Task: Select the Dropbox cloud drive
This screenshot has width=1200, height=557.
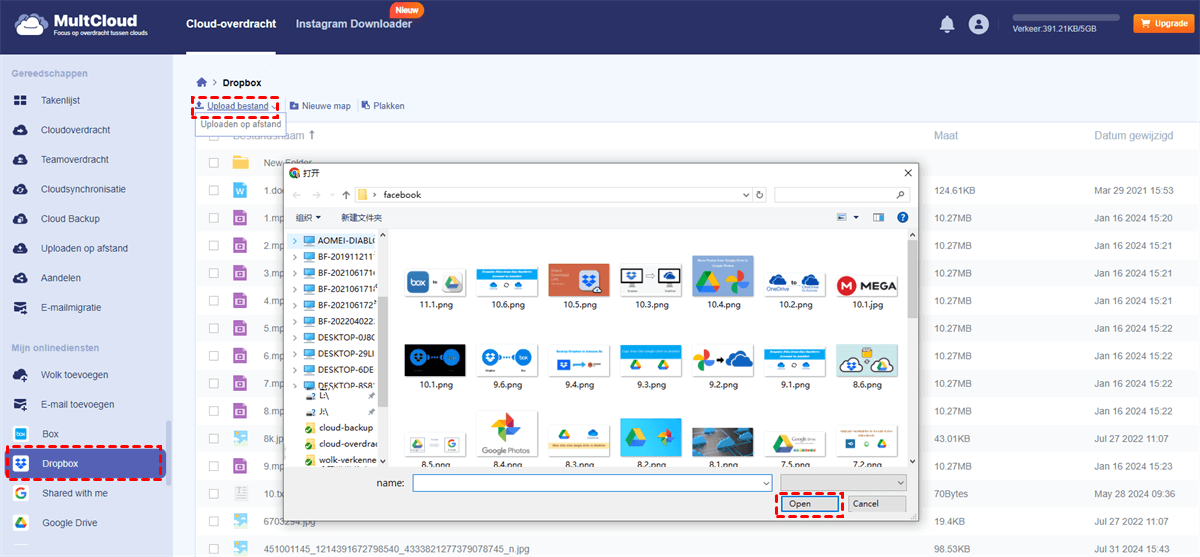Action: 84,464
